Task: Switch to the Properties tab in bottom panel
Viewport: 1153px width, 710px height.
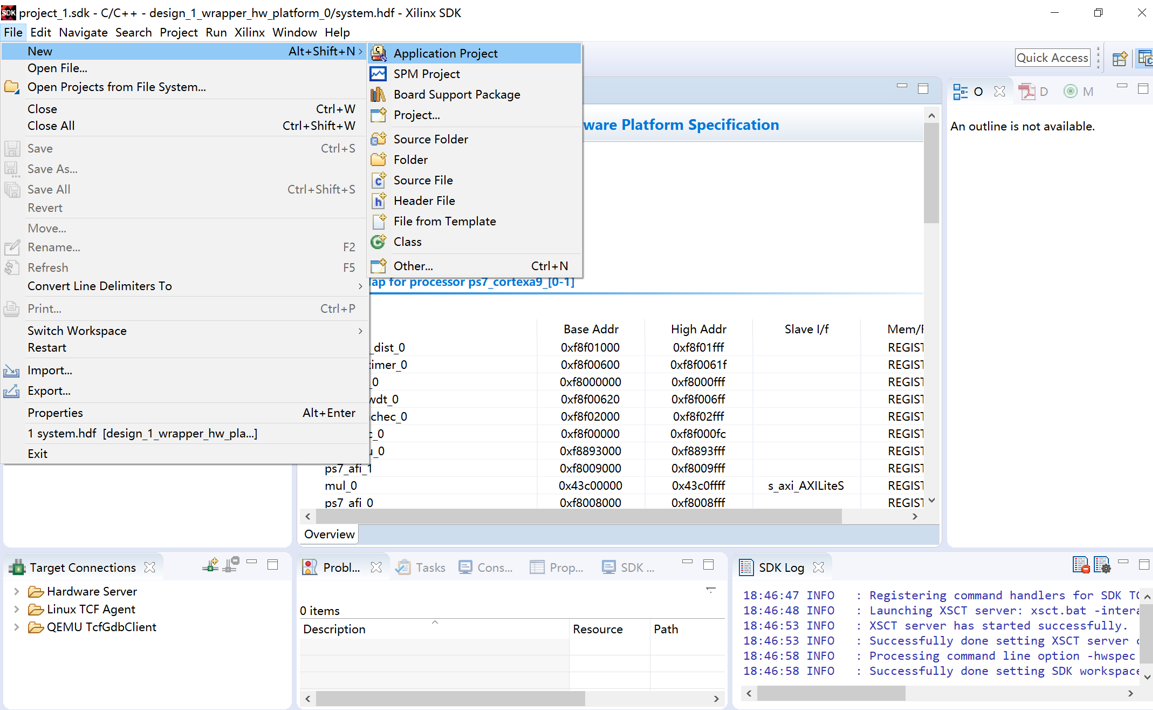Action: coord(557,567)
